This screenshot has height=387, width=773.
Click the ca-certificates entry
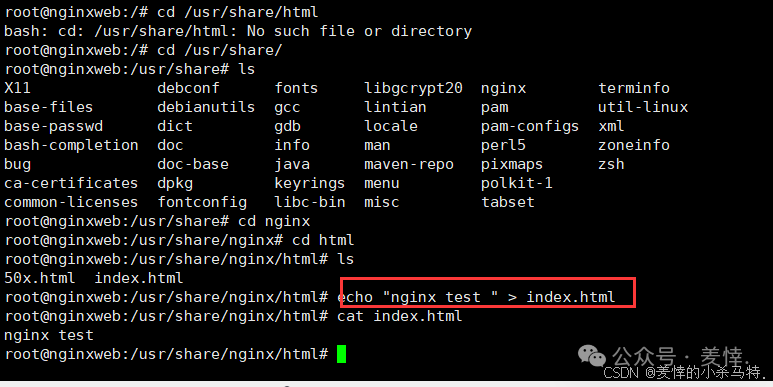coord(71,183)
